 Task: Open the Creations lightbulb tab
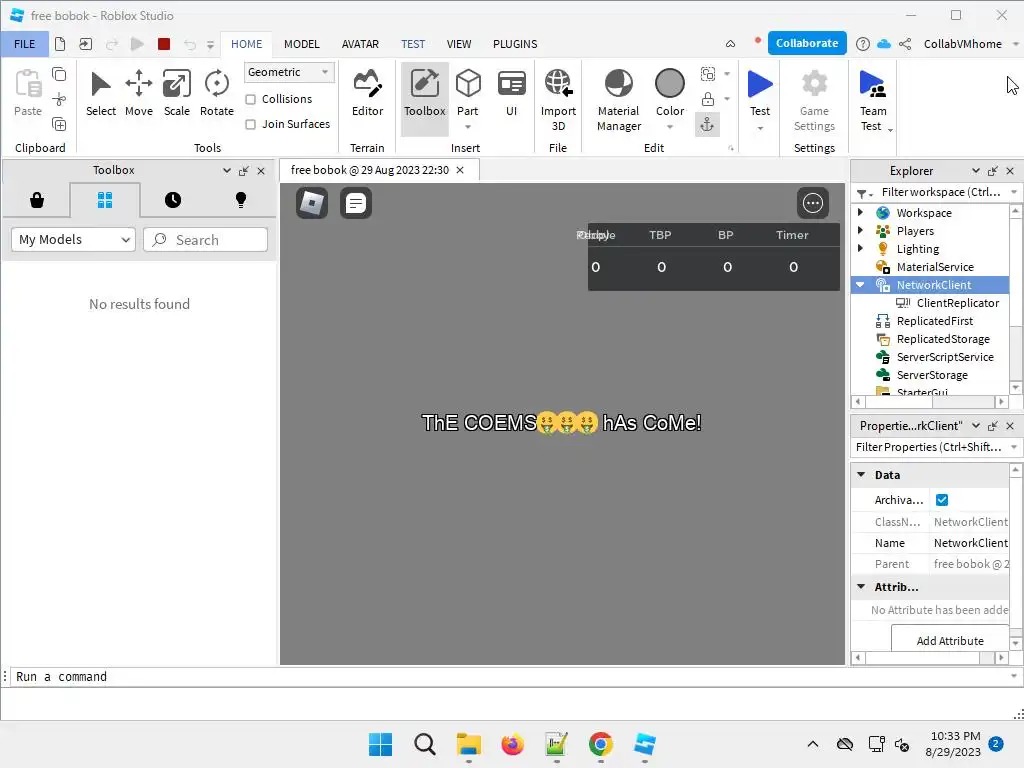[x=241, y=200]
